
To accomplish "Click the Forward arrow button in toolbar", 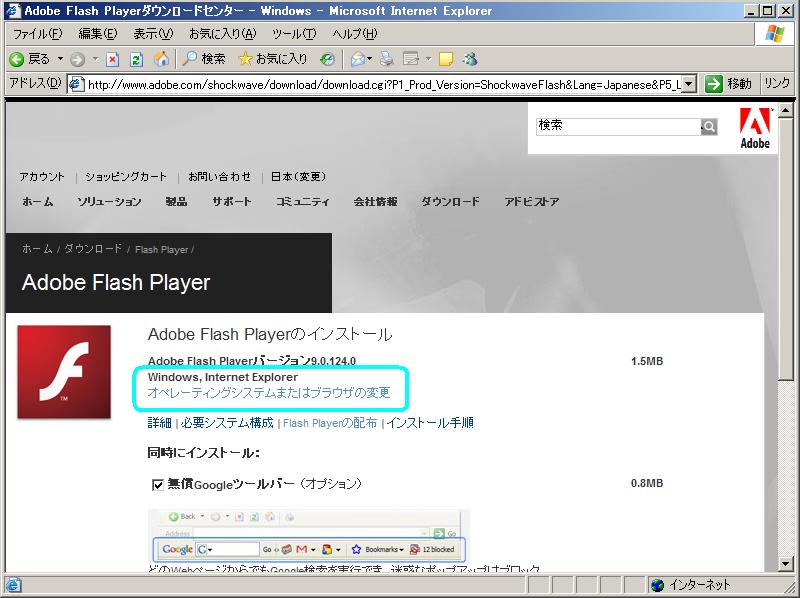I will pyautogui.click(x=78, y=60).
